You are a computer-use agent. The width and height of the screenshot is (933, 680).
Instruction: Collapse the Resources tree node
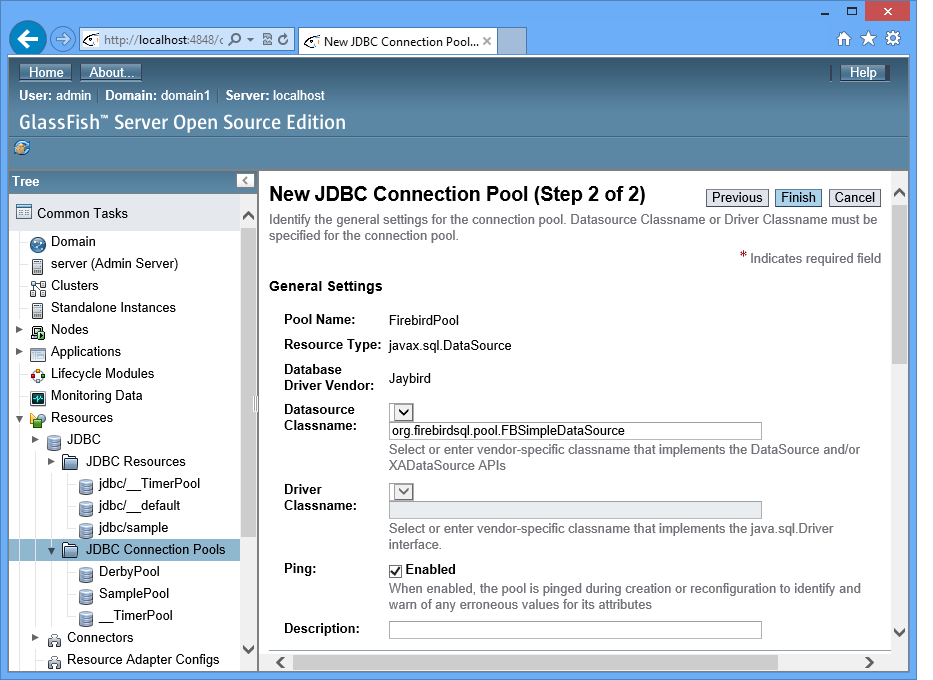pyautogui.click(x=19, y=419)
